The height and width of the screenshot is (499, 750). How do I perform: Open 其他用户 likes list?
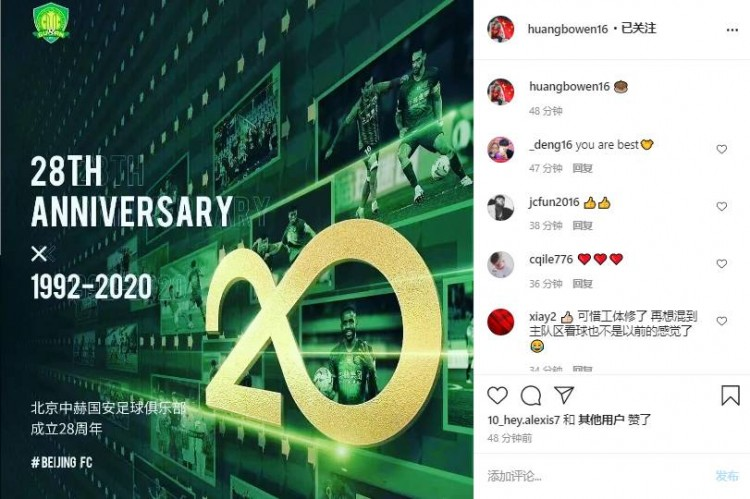(601, 420)
